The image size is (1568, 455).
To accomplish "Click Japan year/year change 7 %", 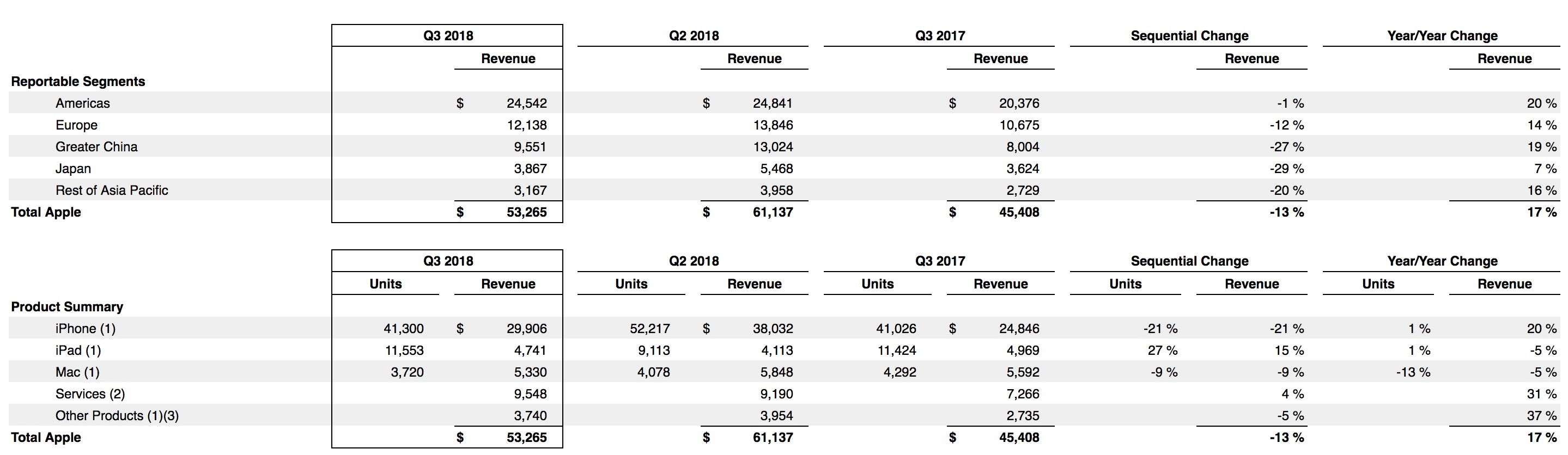I will point(1545,169).
